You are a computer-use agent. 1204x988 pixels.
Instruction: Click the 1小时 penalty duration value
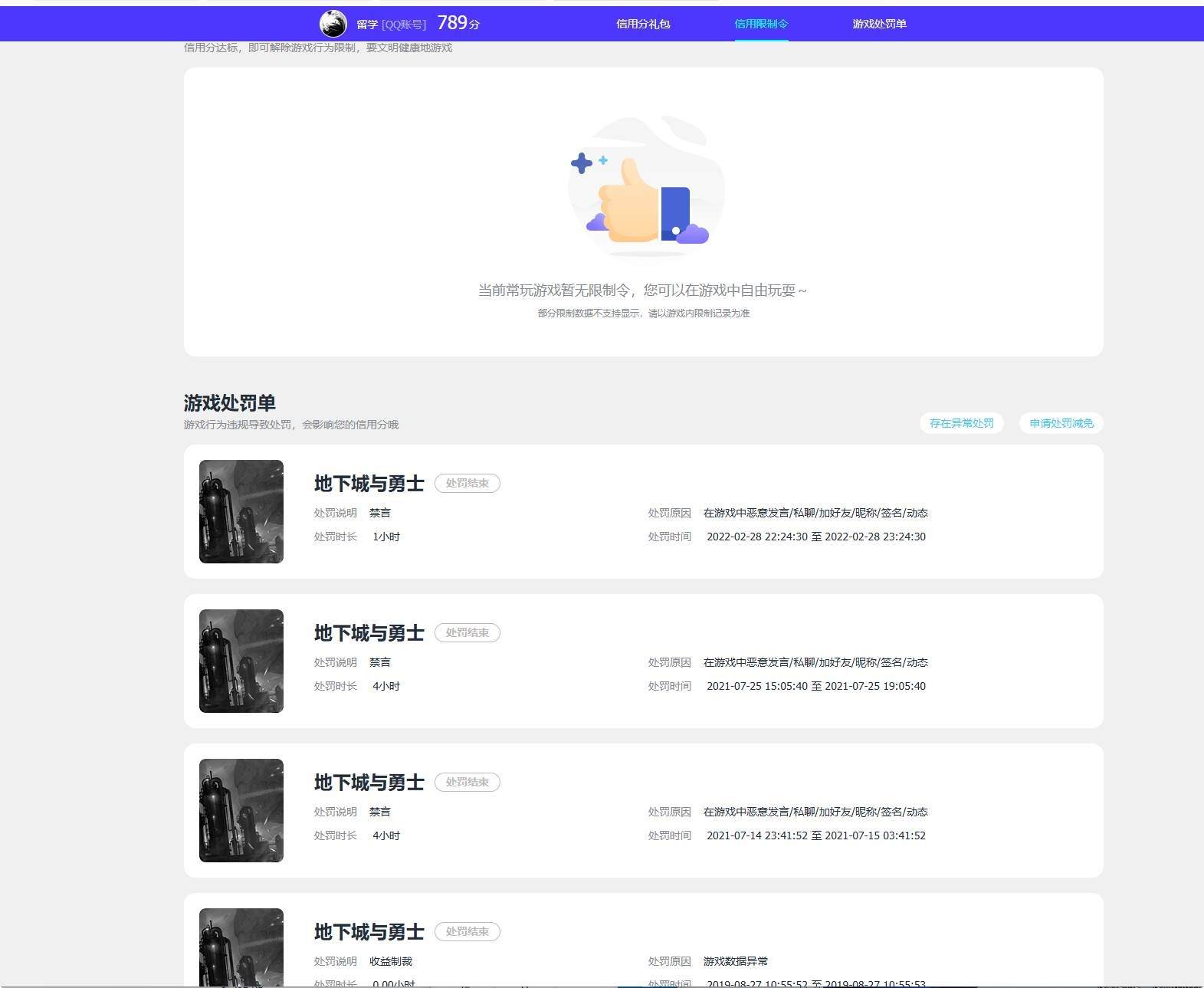[386, 537]
